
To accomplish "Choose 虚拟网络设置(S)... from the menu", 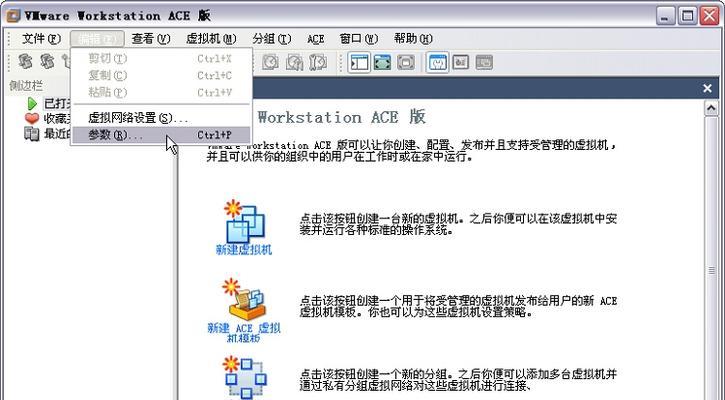I will pyautogui.click(x=161, y=118).
